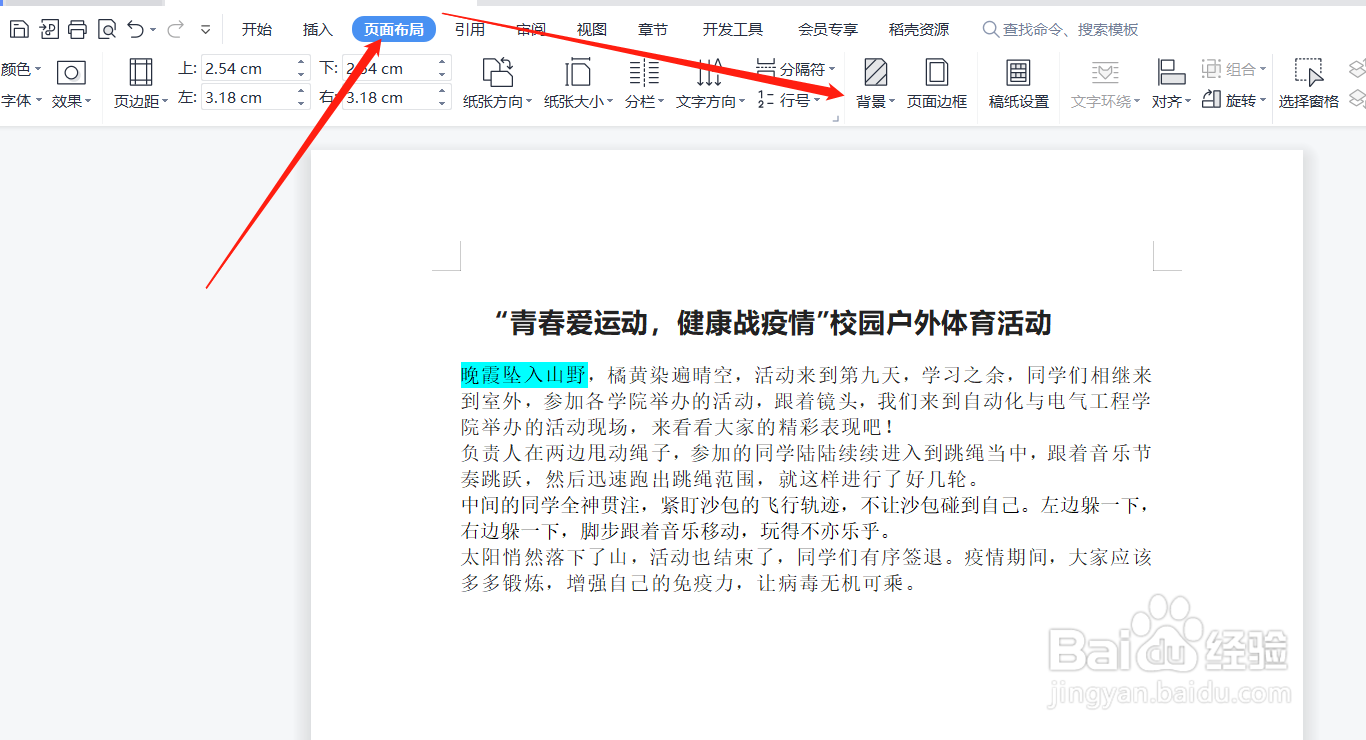The width and height of the screenshot is (1366, 740).
Task: Click the export file icon next to Save
Action: tap(48, 29)
